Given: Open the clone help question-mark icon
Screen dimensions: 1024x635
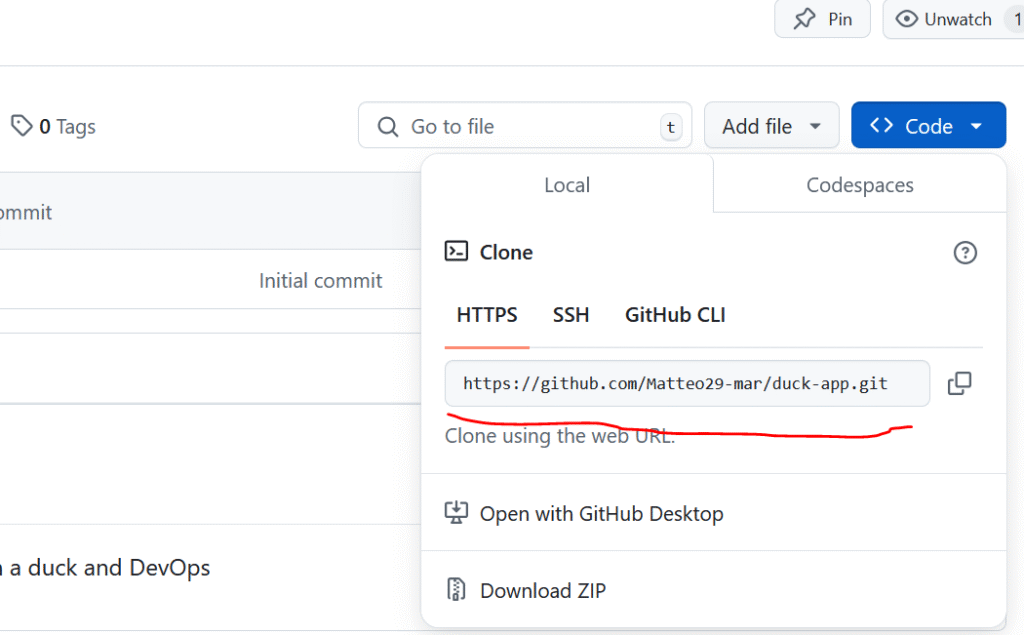Looking at the screenshot, I should 965,253.
